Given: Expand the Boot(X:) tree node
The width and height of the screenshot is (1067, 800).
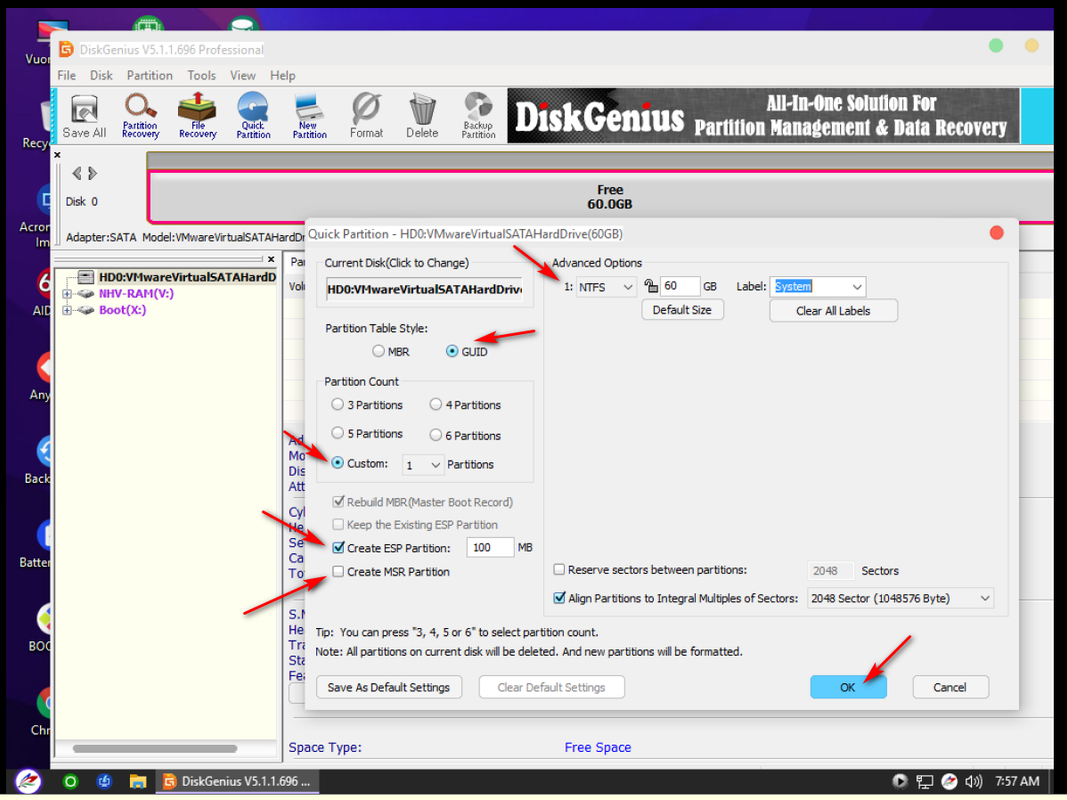Looking at the screenshot, I should (67, 310).
